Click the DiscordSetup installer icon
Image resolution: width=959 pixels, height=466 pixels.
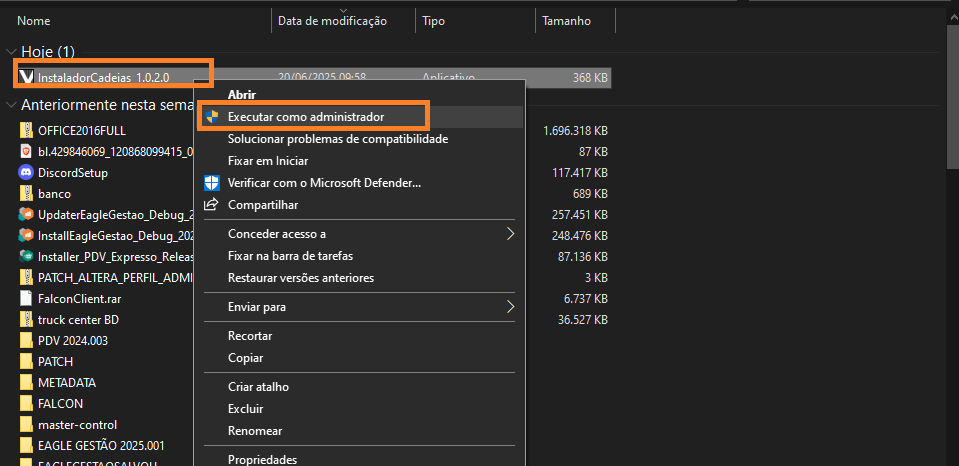[x=27, y=172]
